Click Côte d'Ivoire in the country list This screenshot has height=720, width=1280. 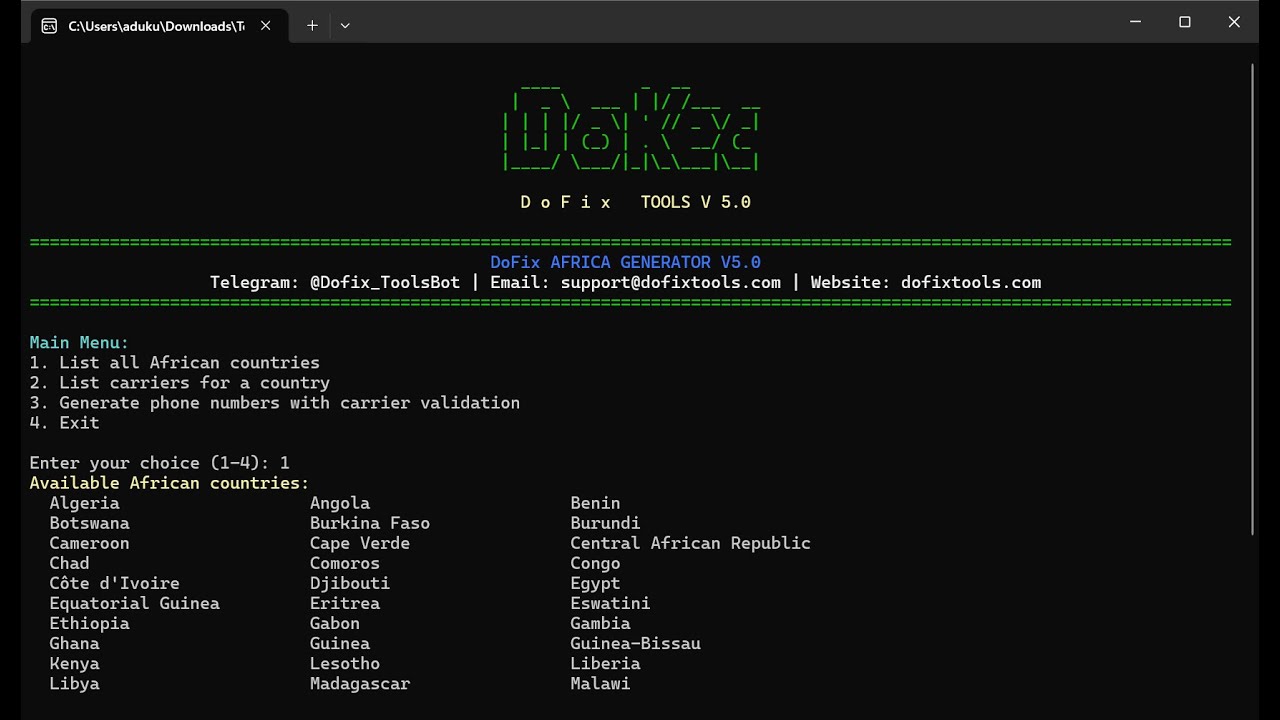[114, 583]
